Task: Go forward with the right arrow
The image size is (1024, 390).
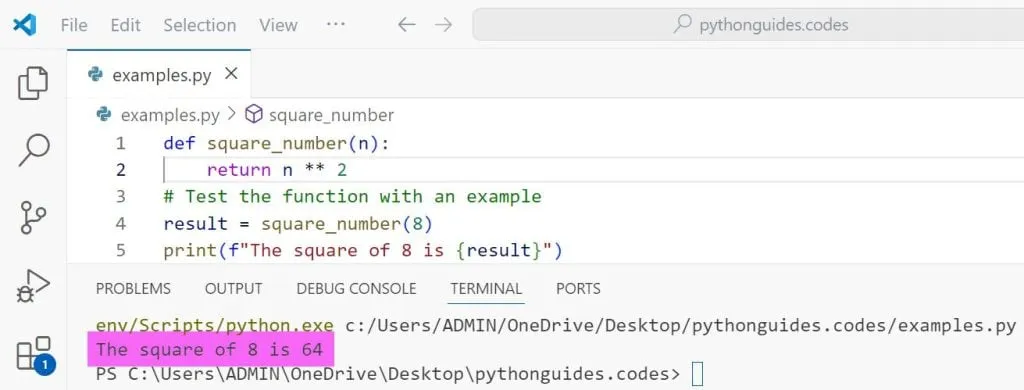Action: tap(443, 25)
